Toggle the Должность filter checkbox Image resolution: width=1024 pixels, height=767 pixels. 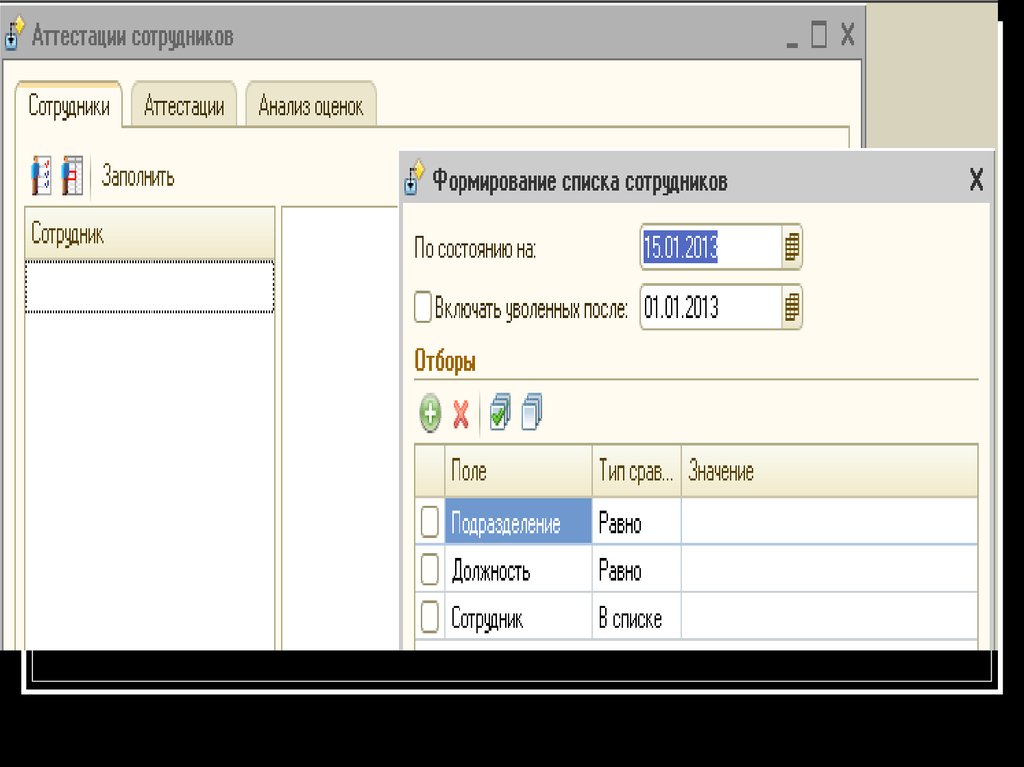point(430,570)
